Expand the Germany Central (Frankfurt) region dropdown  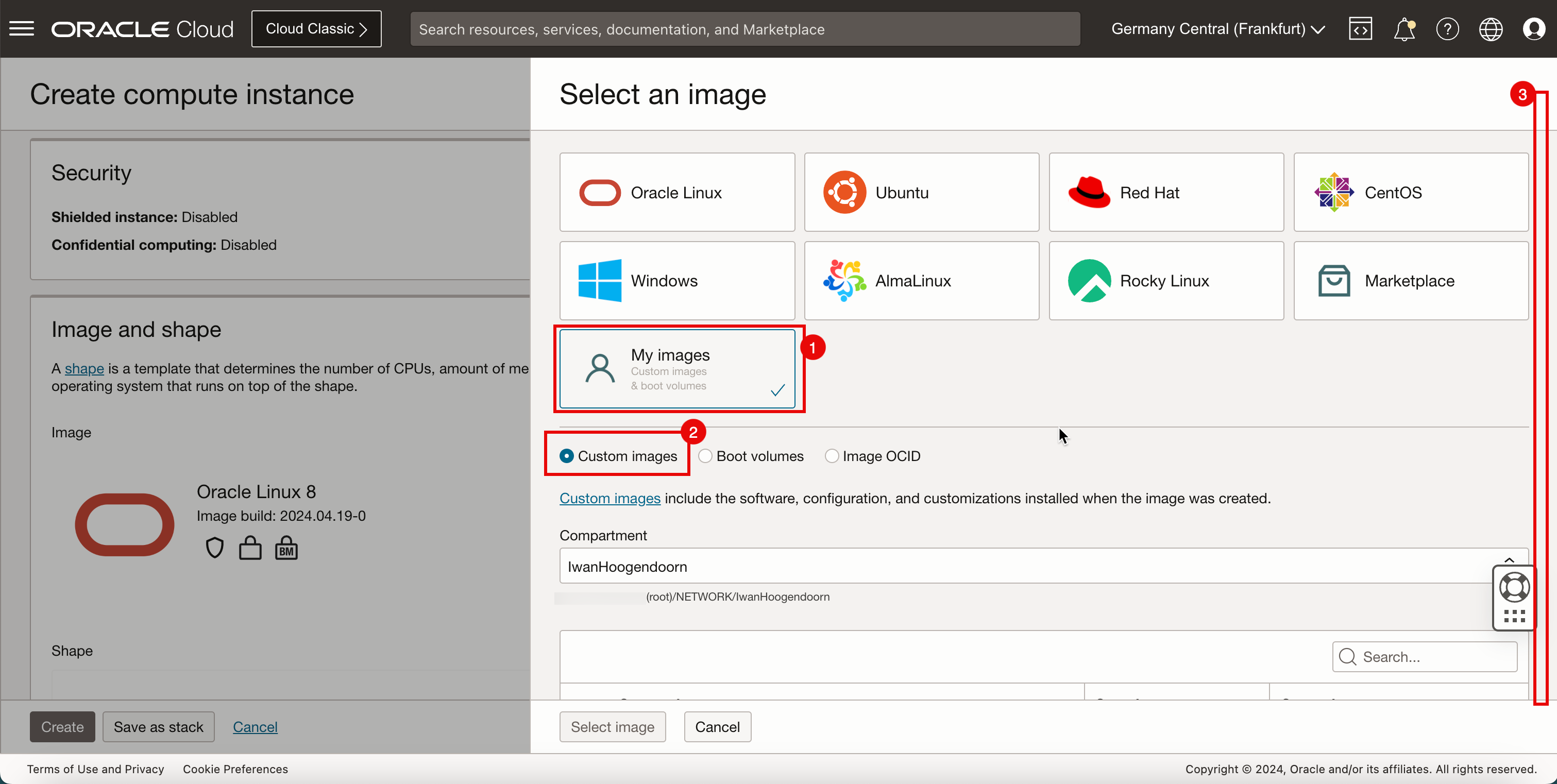point(1217,28)
